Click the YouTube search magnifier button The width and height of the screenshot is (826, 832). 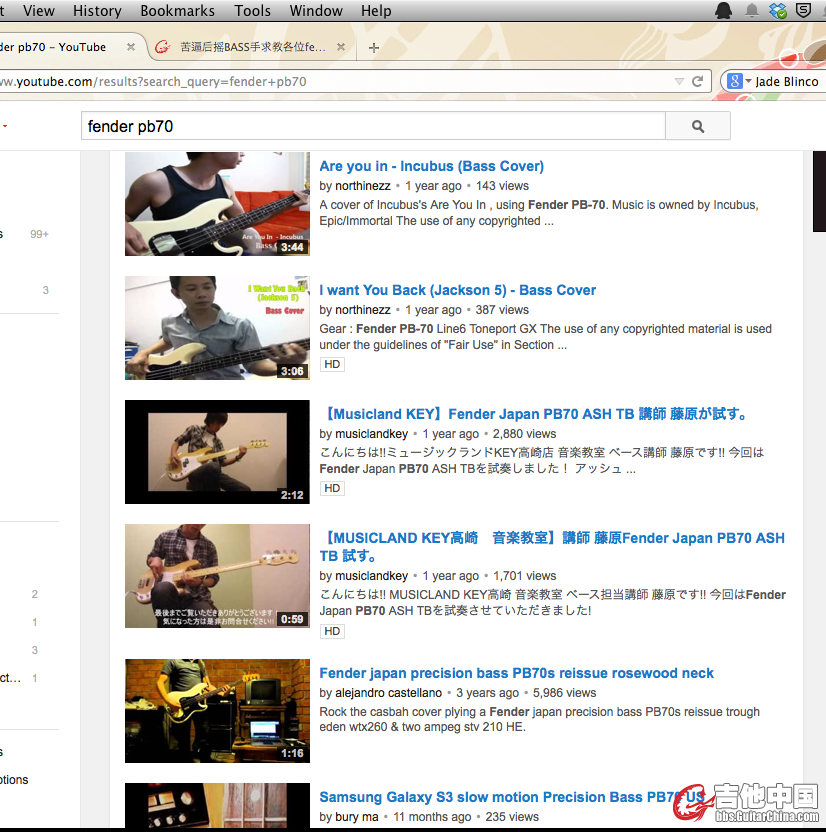point(698,126)
